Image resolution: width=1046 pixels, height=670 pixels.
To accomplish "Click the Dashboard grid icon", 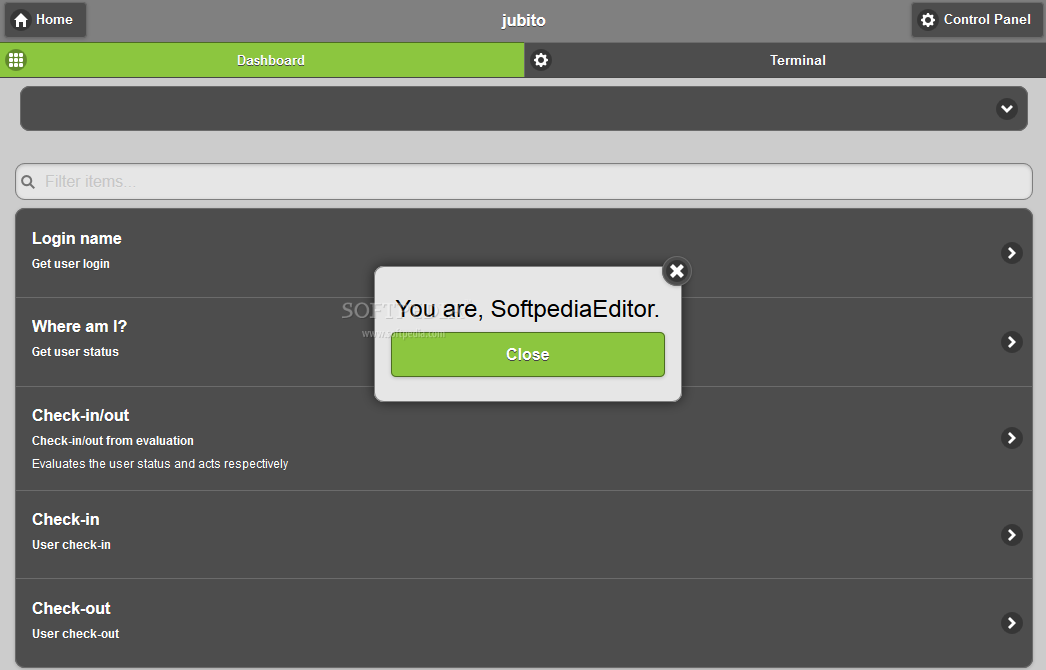I will click(16, 60).
